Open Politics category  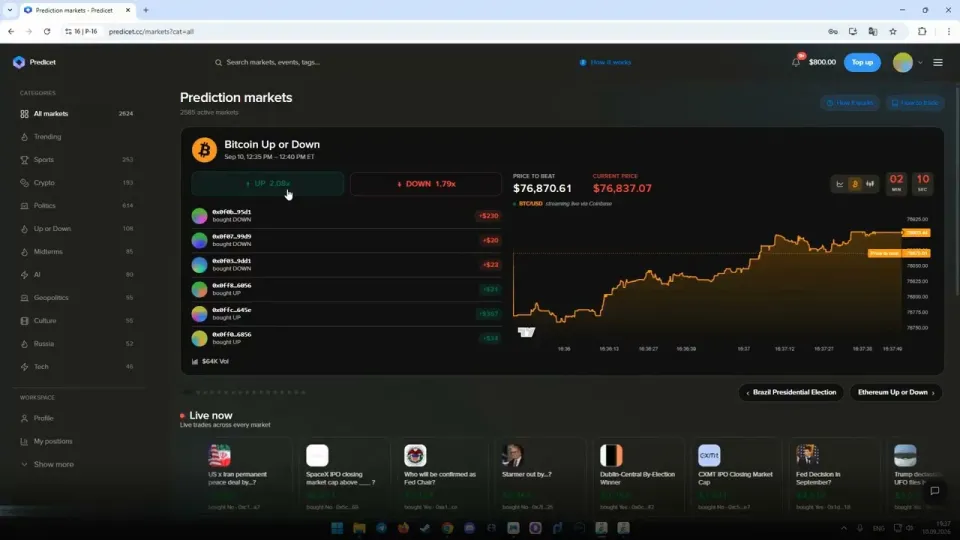tap(77, 206)
